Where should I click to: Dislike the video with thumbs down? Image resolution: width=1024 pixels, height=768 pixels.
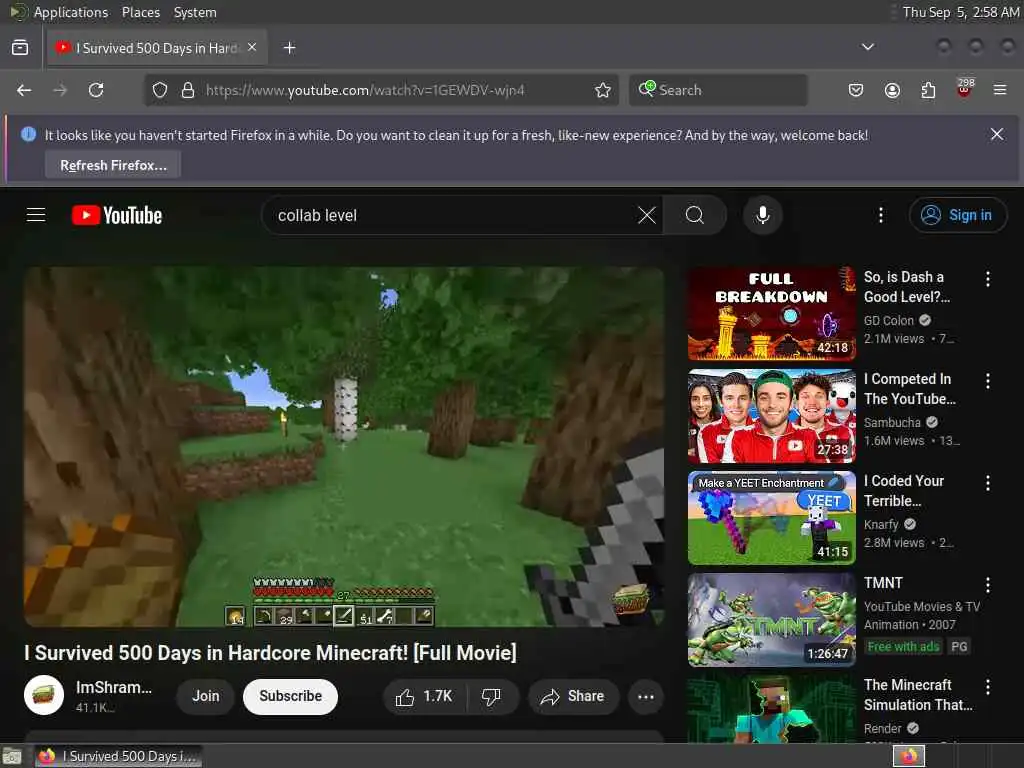(x=491, y=697)
